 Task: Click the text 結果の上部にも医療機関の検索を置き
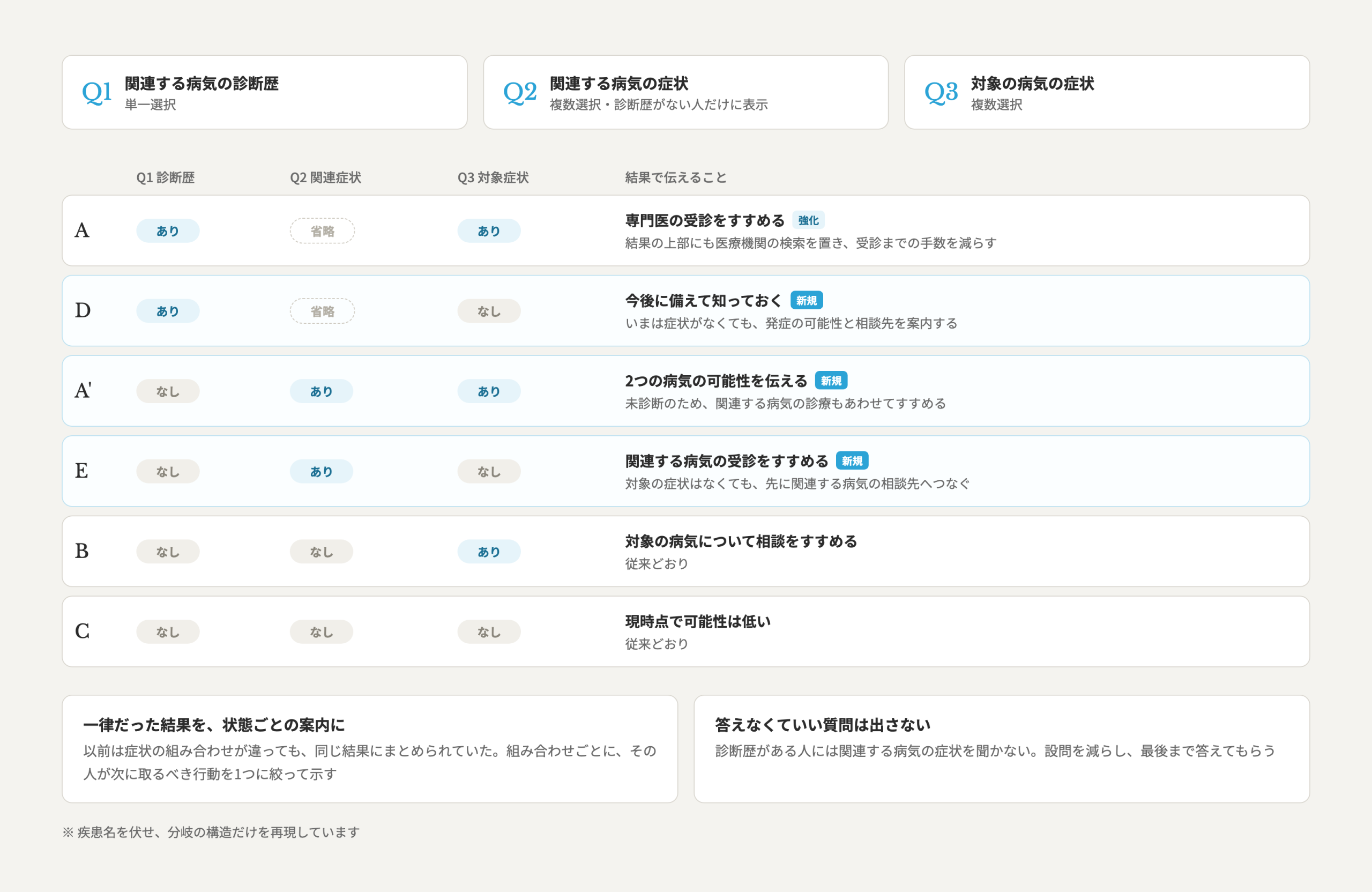[733, 243]
